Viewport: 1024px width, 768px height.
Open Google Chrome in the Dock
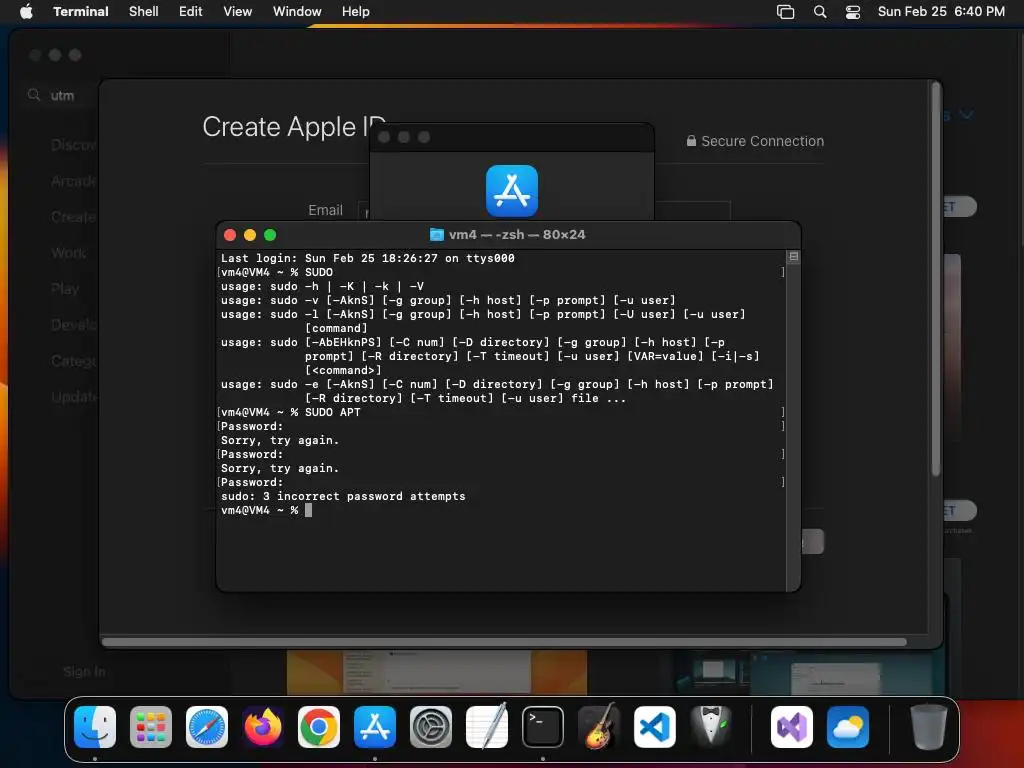[319, 727]
